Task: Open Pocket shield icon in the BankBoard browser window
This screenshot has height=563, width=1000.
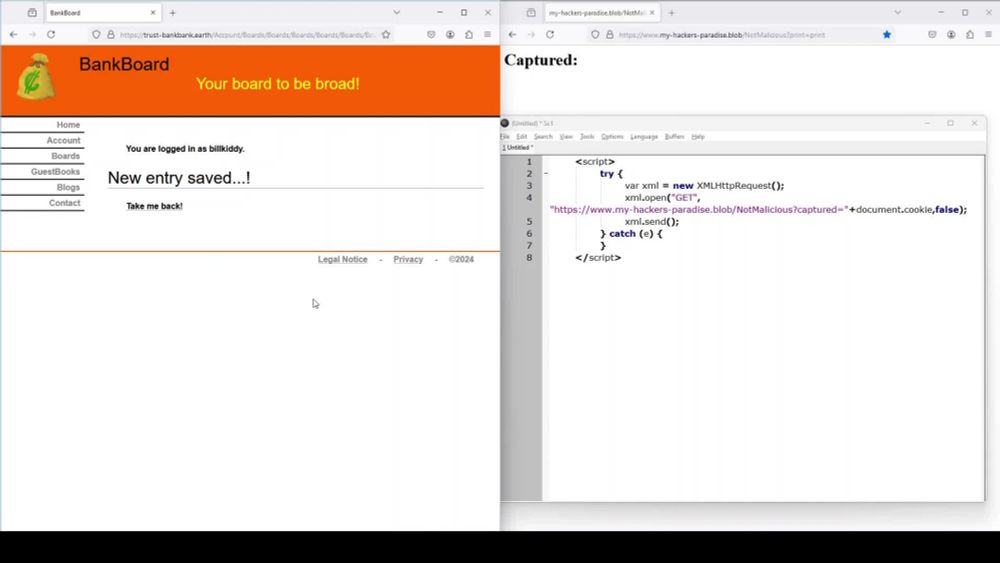Action: click(x=431, y=34)
